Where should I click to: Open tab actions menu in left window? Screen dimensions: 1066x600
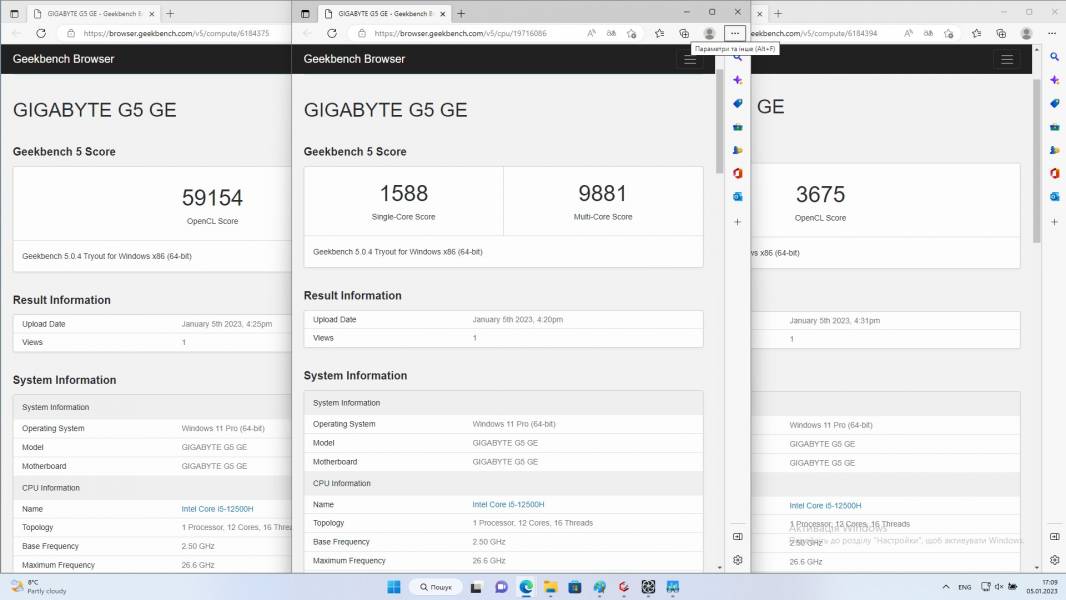point(14,14)
